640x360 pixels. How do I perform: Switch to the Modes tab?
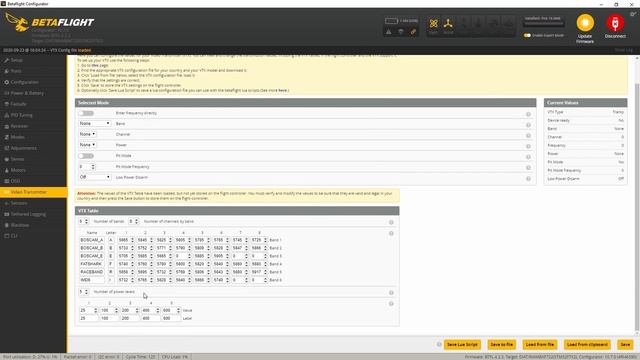click(33, 137)
